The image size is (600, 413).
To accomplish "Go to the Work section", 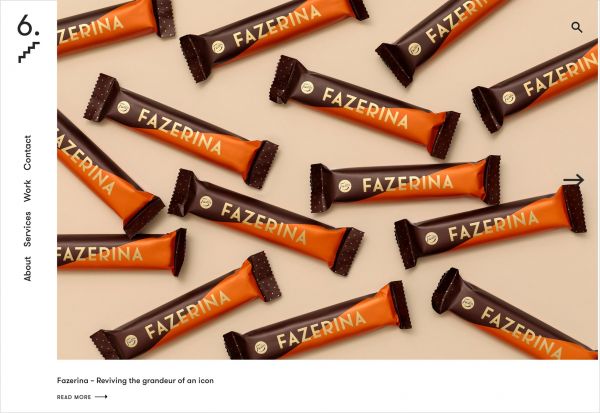I will (27, 191).
